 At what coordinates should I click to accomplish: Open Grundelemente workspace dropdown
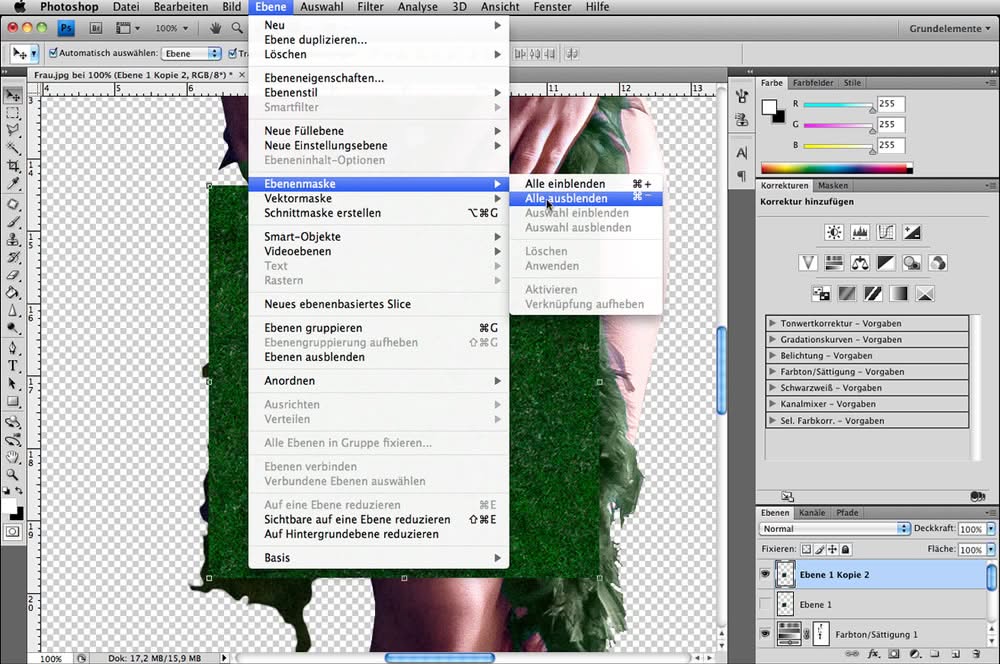[950, 29]
